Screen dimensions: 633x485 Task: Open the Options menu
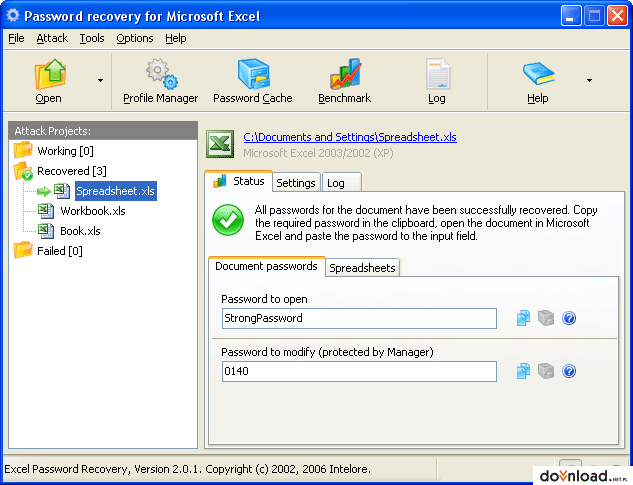click(135, 38)
